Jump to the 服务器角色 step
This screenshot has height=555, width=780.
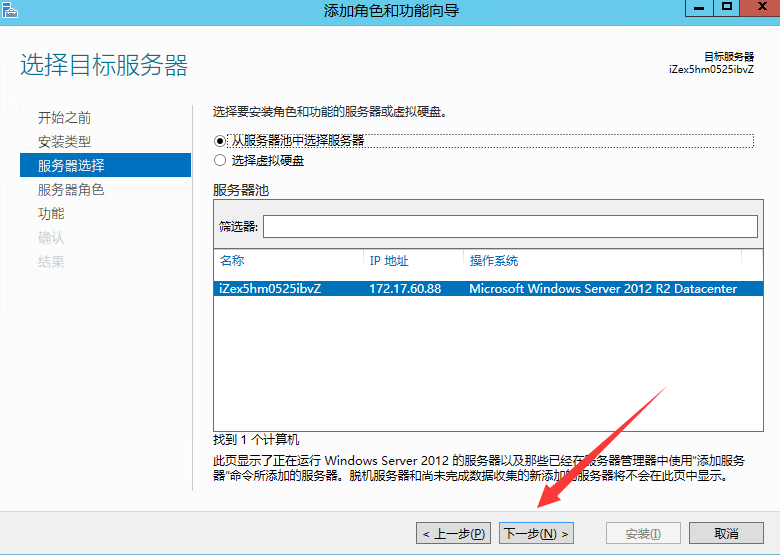tap(71, 190)
